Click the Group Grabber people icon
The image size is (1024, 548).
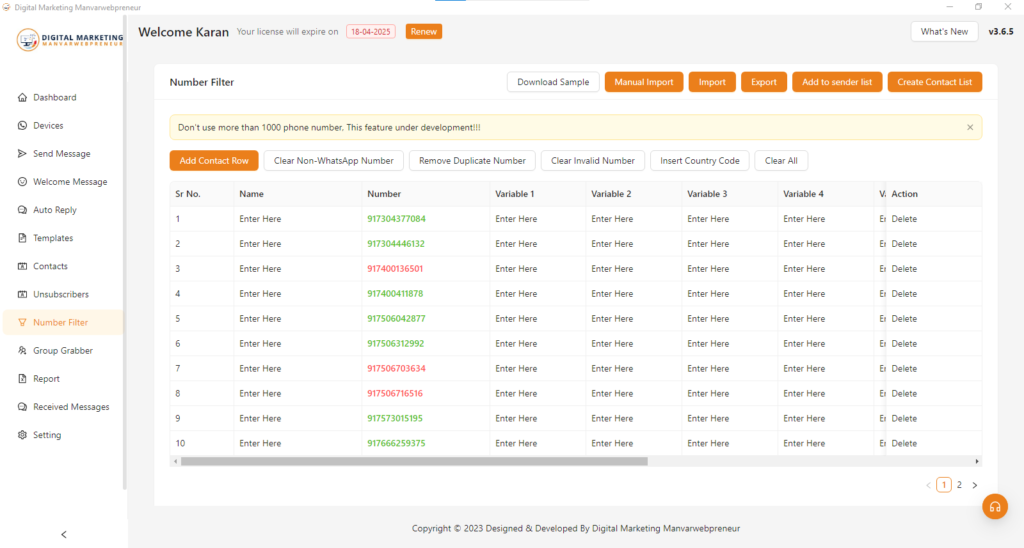point(23,351)
